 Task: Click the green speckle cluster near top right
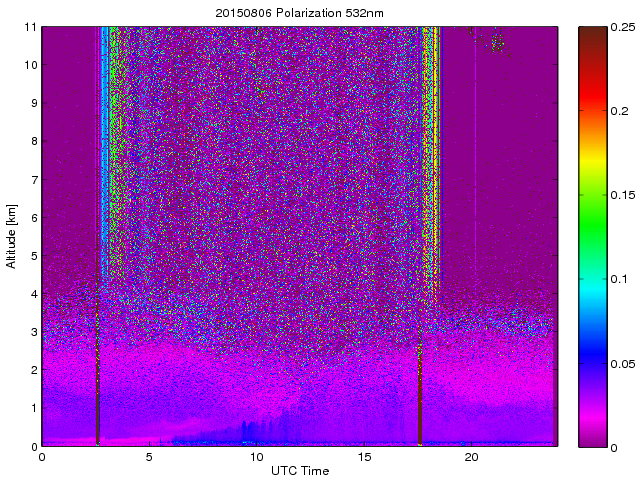pos(497,42)
